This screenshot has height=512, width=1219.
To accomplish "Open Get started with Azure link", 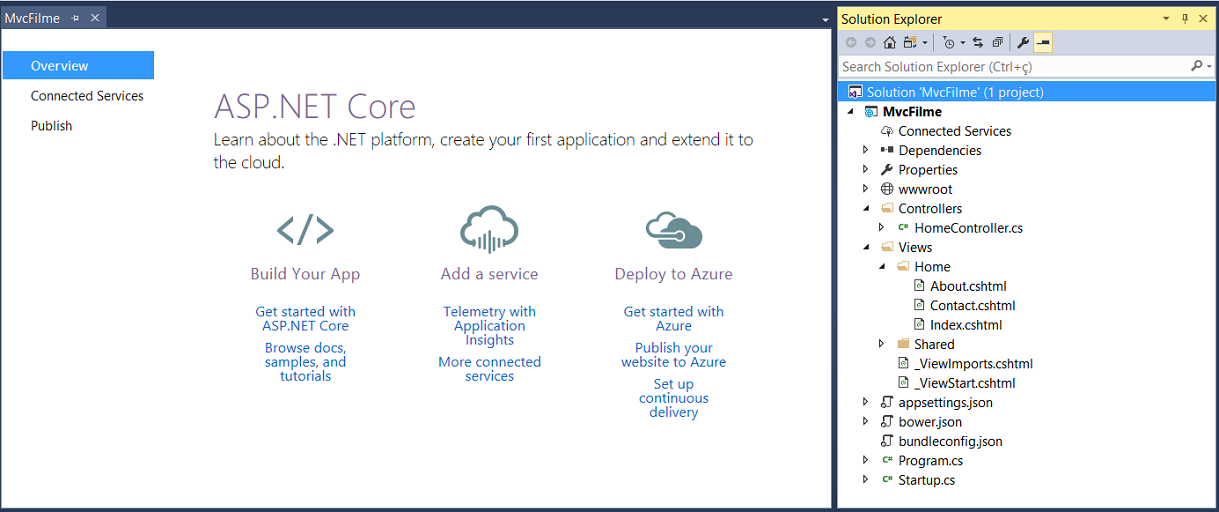I will pos(673,319).
